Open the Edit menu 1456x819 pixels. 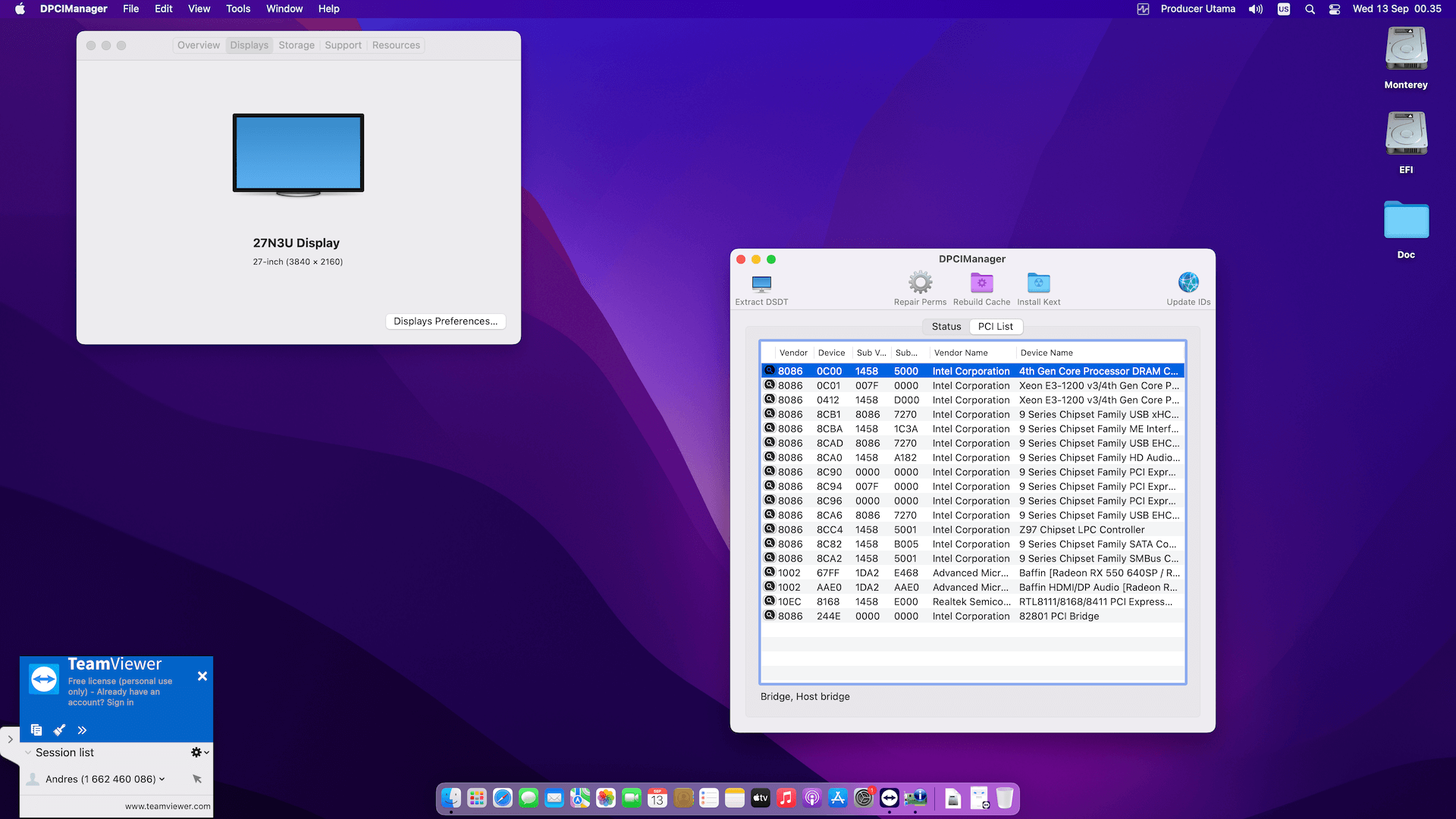pyautogui.click(x=164, y=9)
